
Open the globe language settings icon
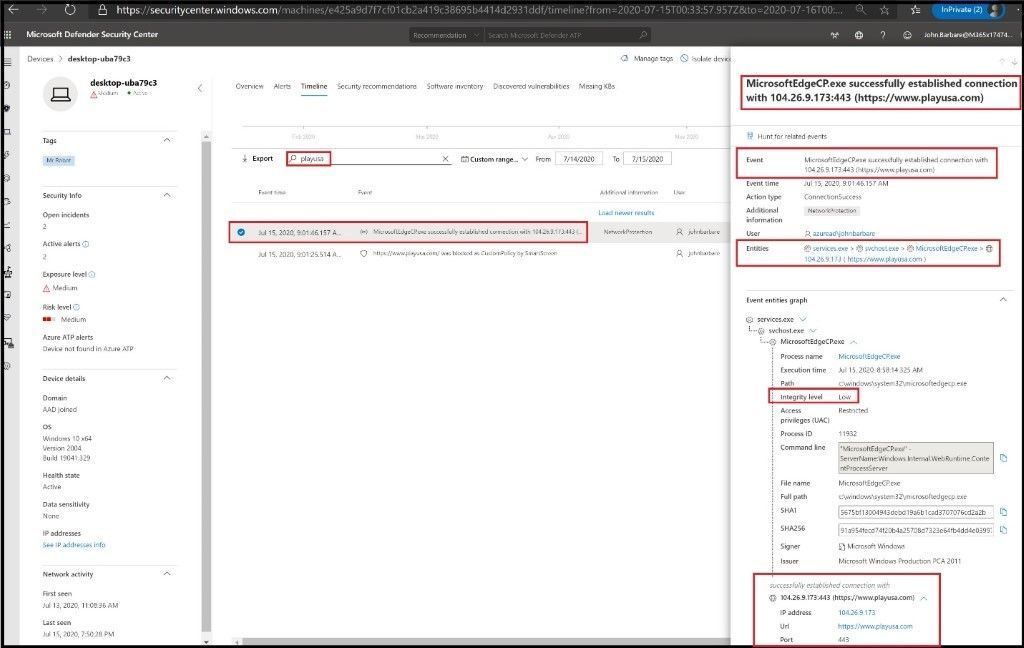point(859,35)
